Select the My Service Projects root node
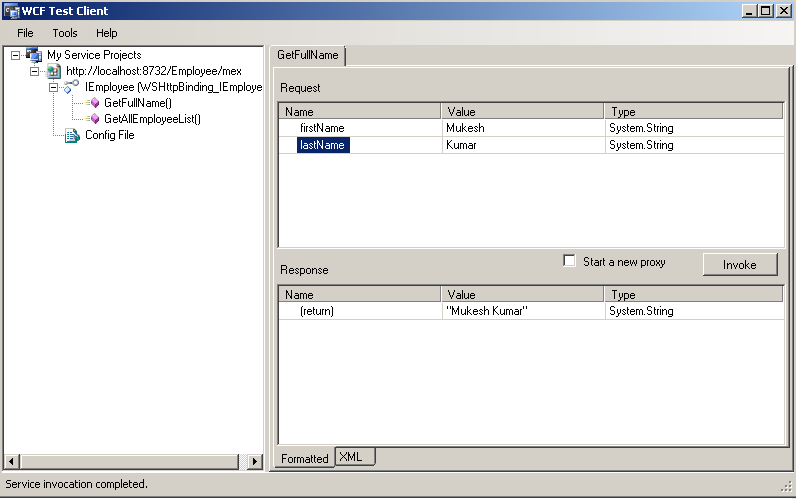The image size is (796, 499). coord(94,55)
